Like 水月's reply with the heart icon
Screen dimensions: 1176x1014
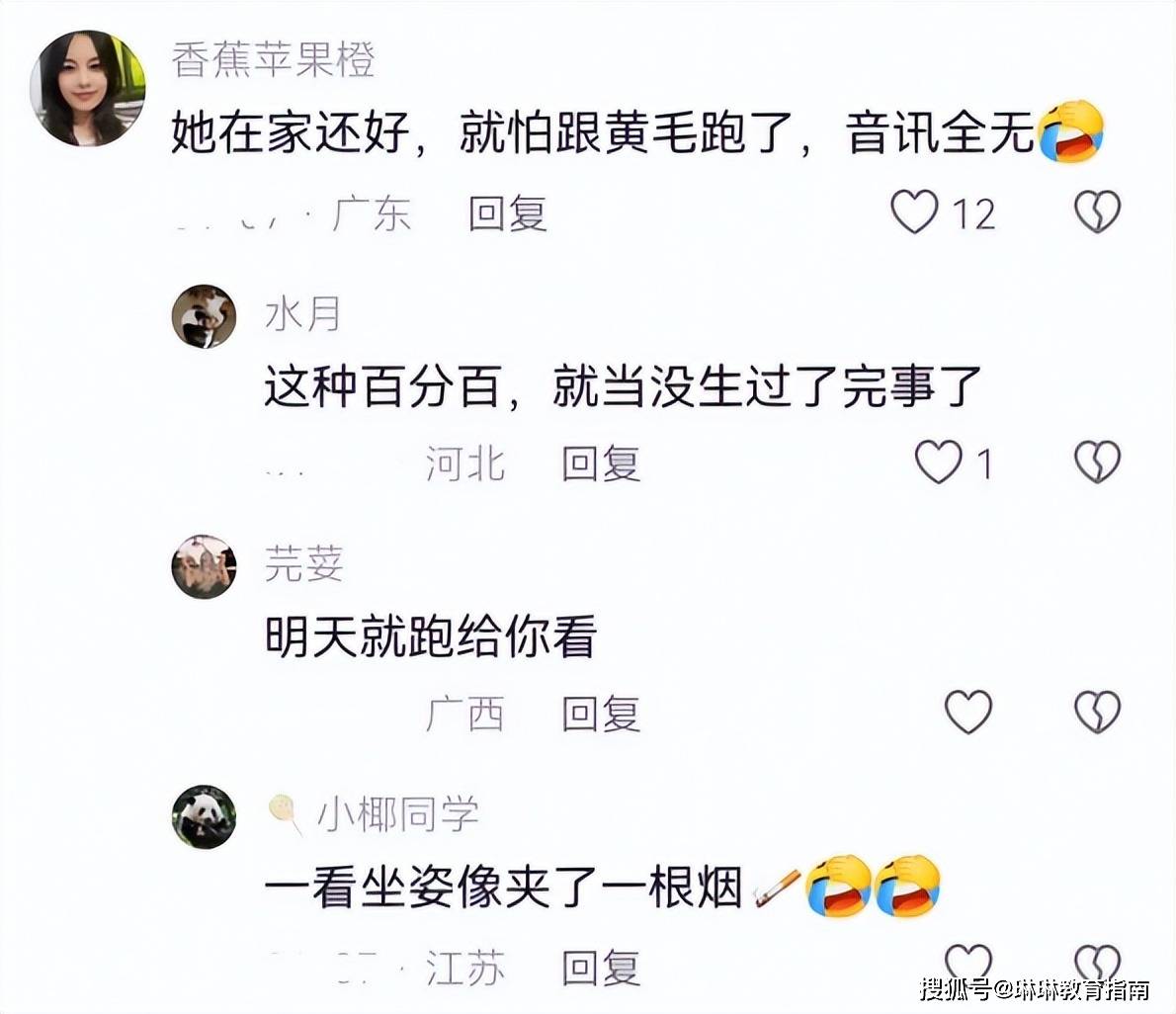click(938, 462)
